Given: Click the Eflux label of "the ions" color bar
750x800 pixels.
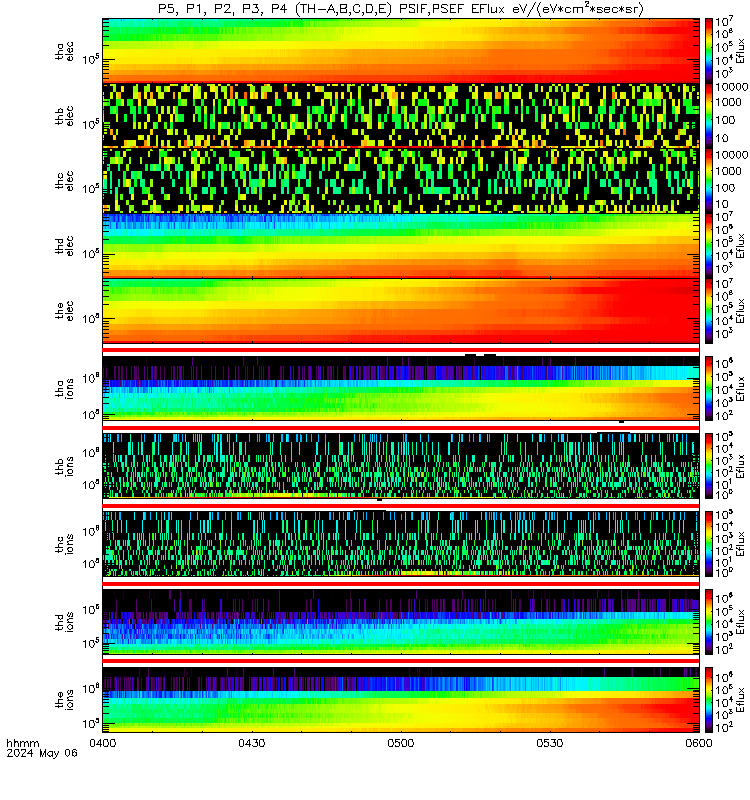Looking at the screenshot, I should [741, 699].
